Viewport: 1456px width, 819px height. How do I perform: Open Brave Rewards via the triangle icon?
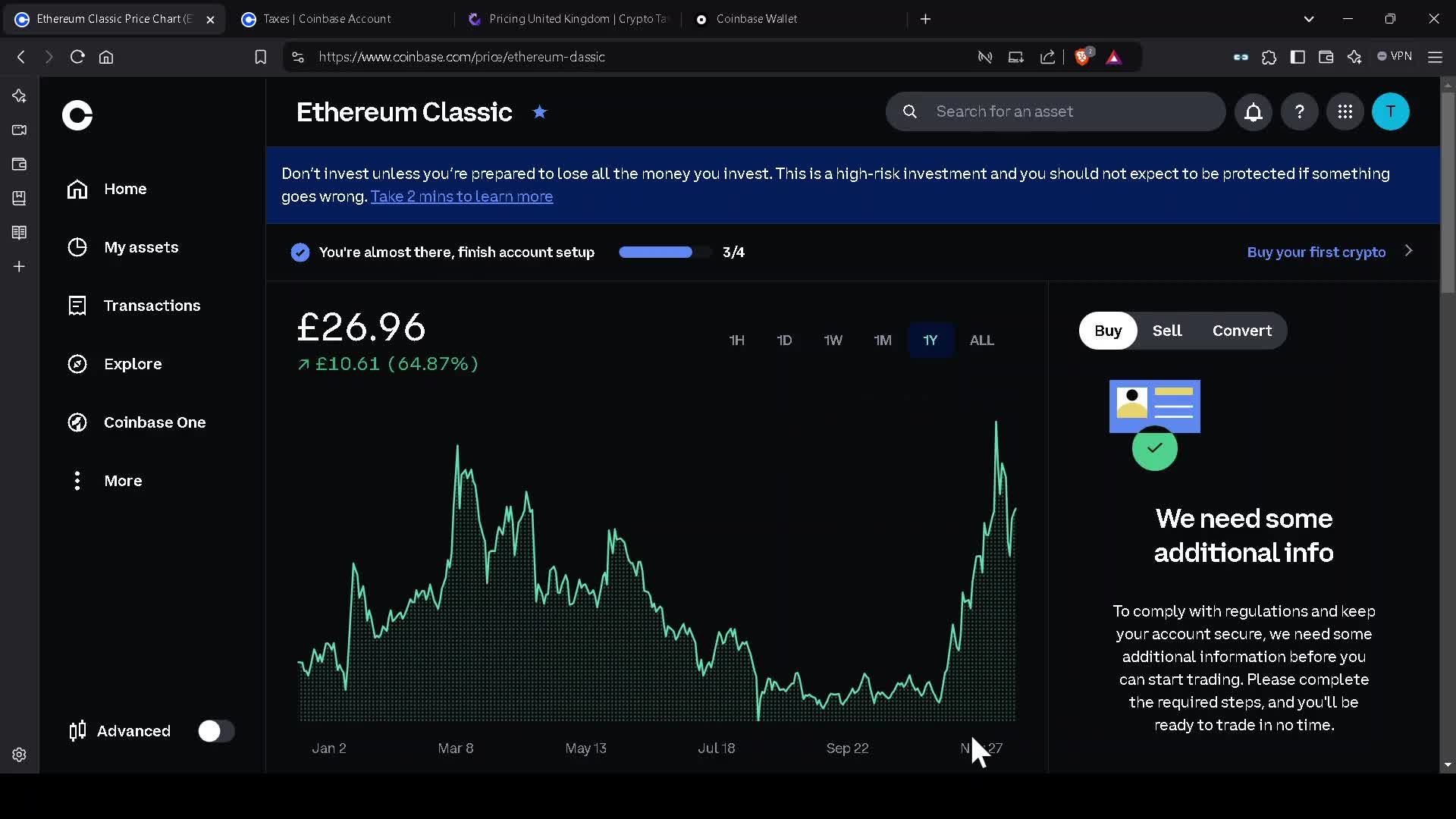tap(1114, 57)
